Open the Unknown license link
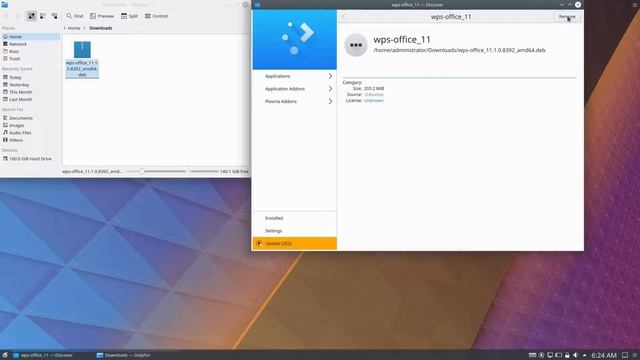The image size is (640, 360). (373, 100)
